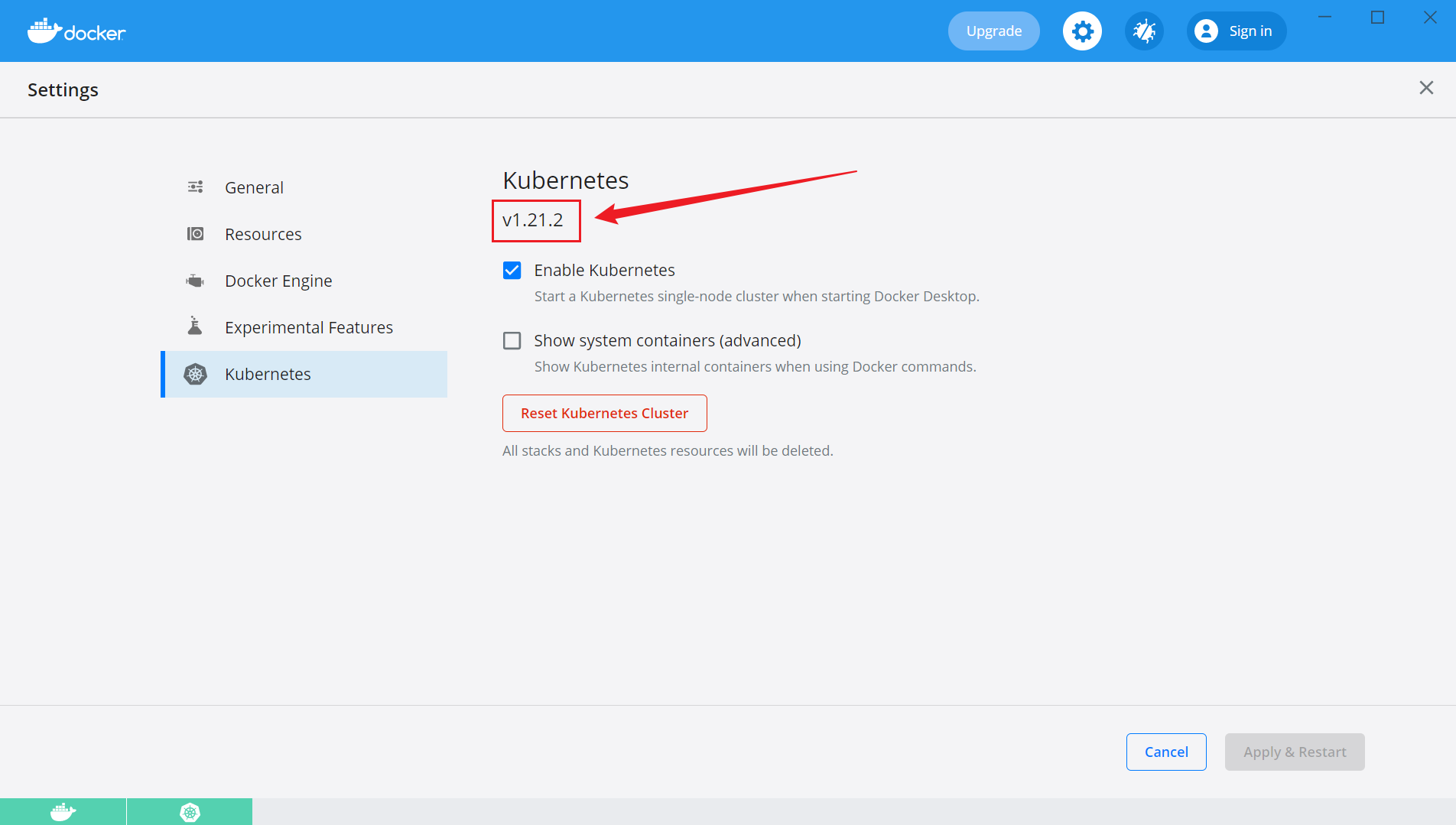Uncheck Enable Kubernetes checkbox
Viewport: 1456px width, 825px height.
click(x=512, y=270)
